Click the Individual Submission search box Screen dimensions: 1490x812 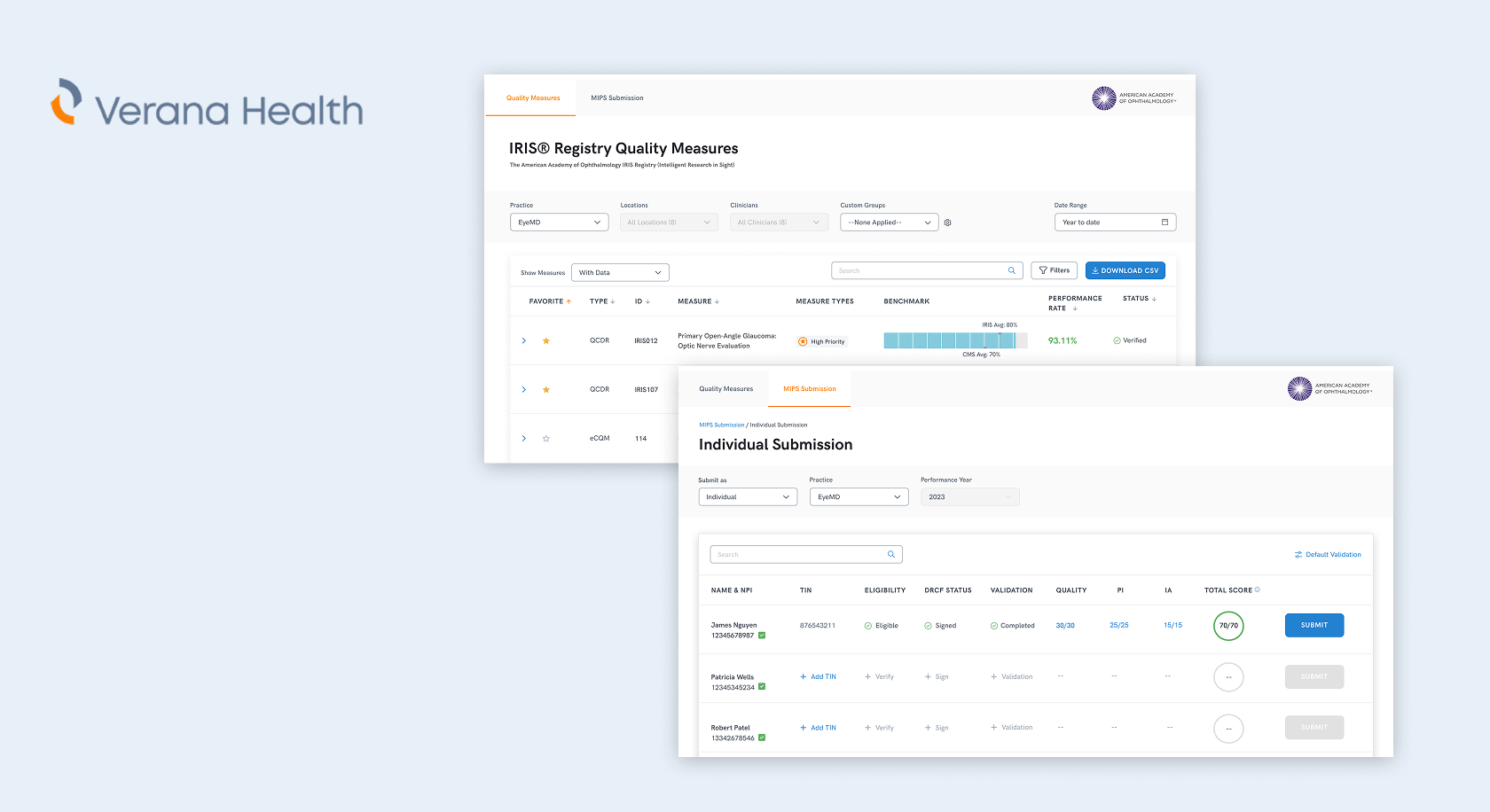pyautogui.click(x=806, y=554)
